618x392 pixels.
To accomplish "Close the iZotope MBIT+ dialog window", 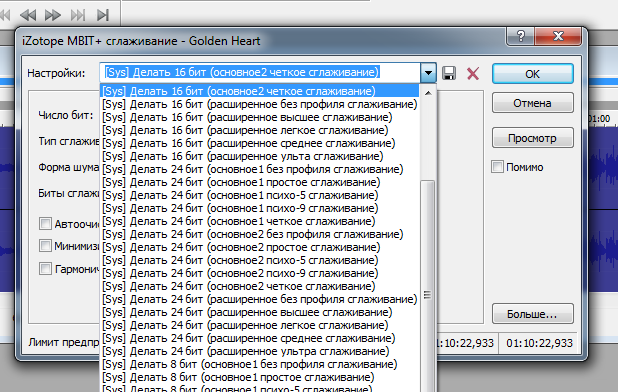I will [558, 36].
